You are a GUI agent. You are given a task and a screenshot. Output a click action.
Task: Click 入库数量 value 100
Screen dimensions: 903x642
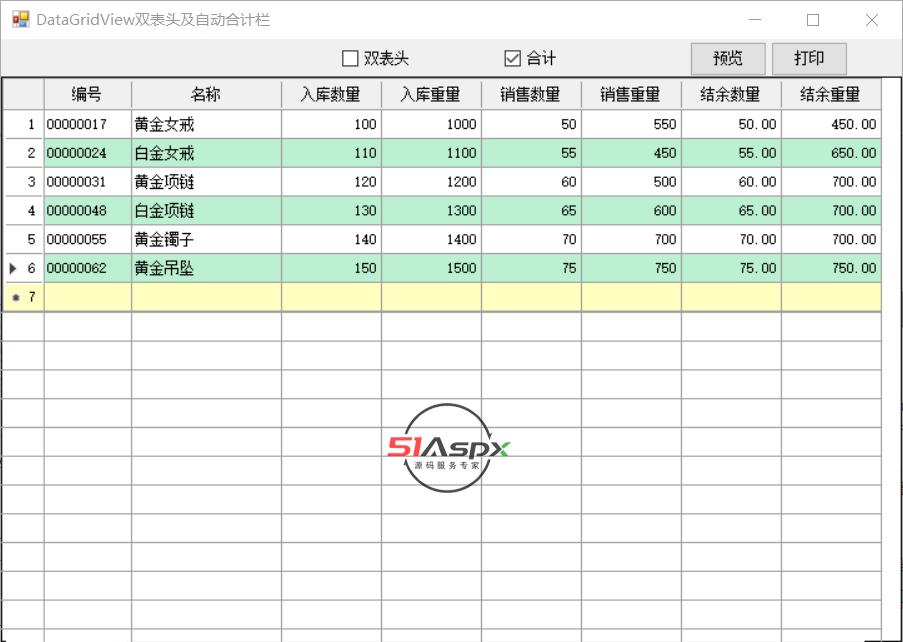point(331,124)
